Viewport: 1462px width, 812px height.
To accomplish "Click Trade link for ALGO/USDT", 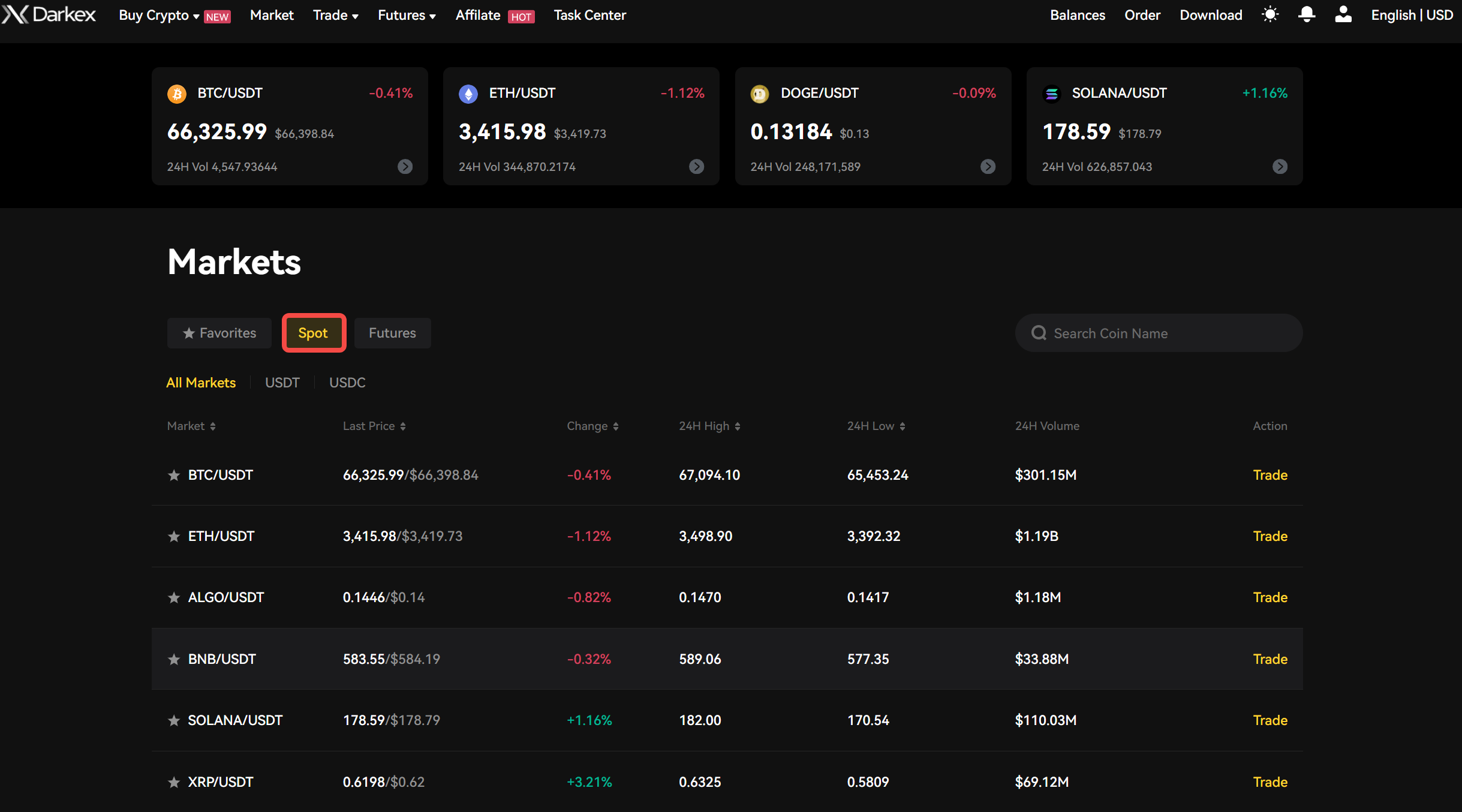I will click(1270, 597).
